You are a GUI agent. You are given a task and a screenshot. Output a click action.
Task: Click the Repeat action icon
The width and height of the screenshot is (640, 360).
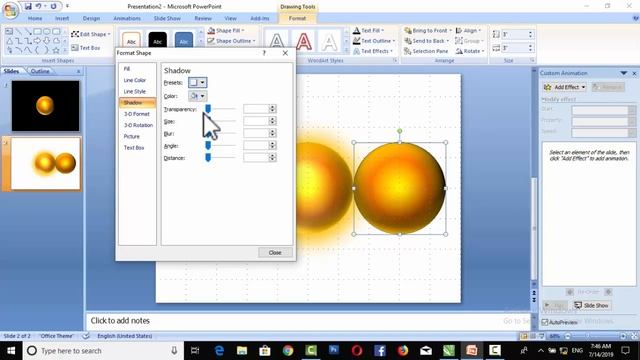[x=53, y=6]
